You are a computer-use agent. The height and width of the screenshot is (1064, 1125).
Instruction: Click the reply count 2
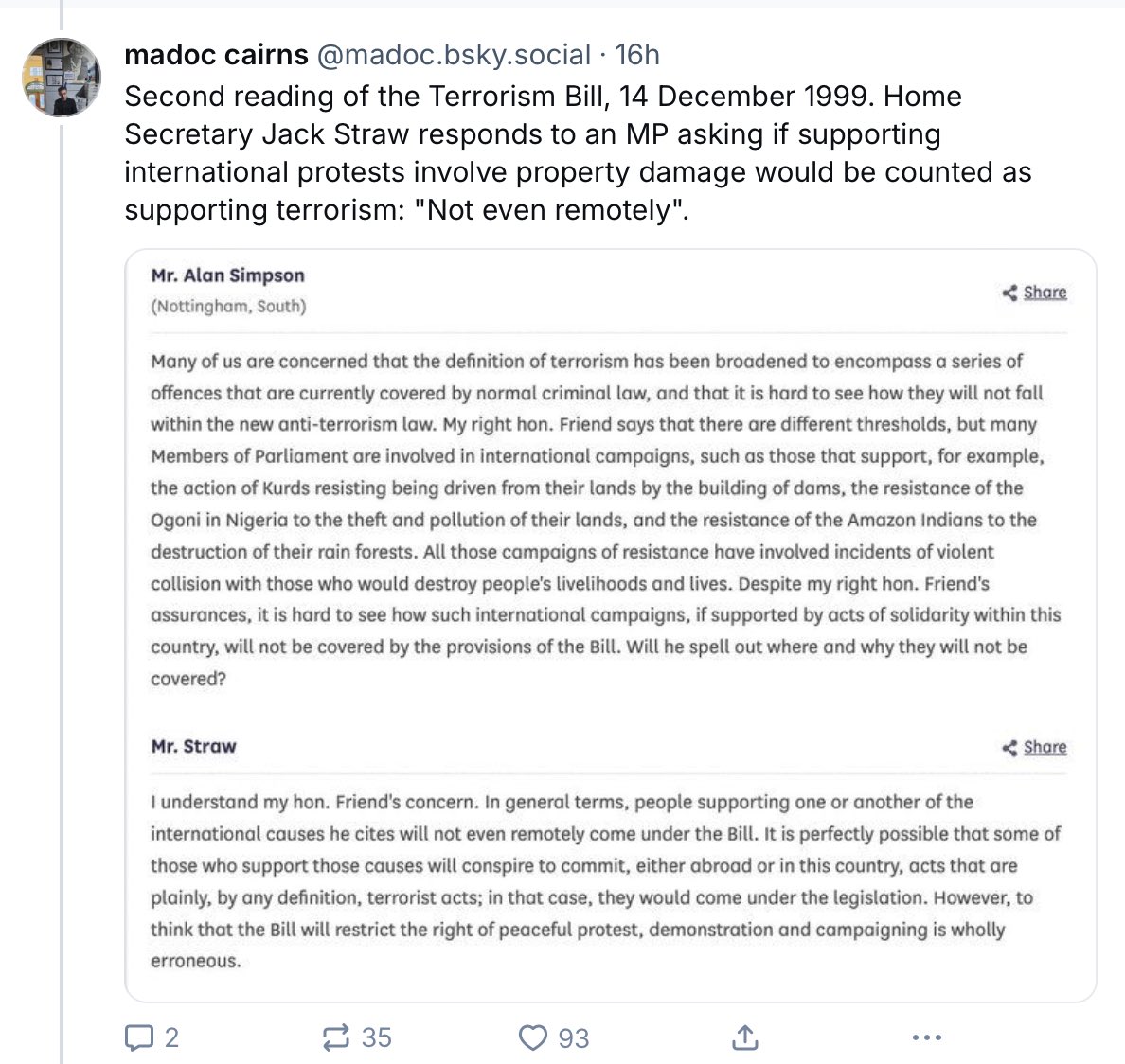(171, 1037)
